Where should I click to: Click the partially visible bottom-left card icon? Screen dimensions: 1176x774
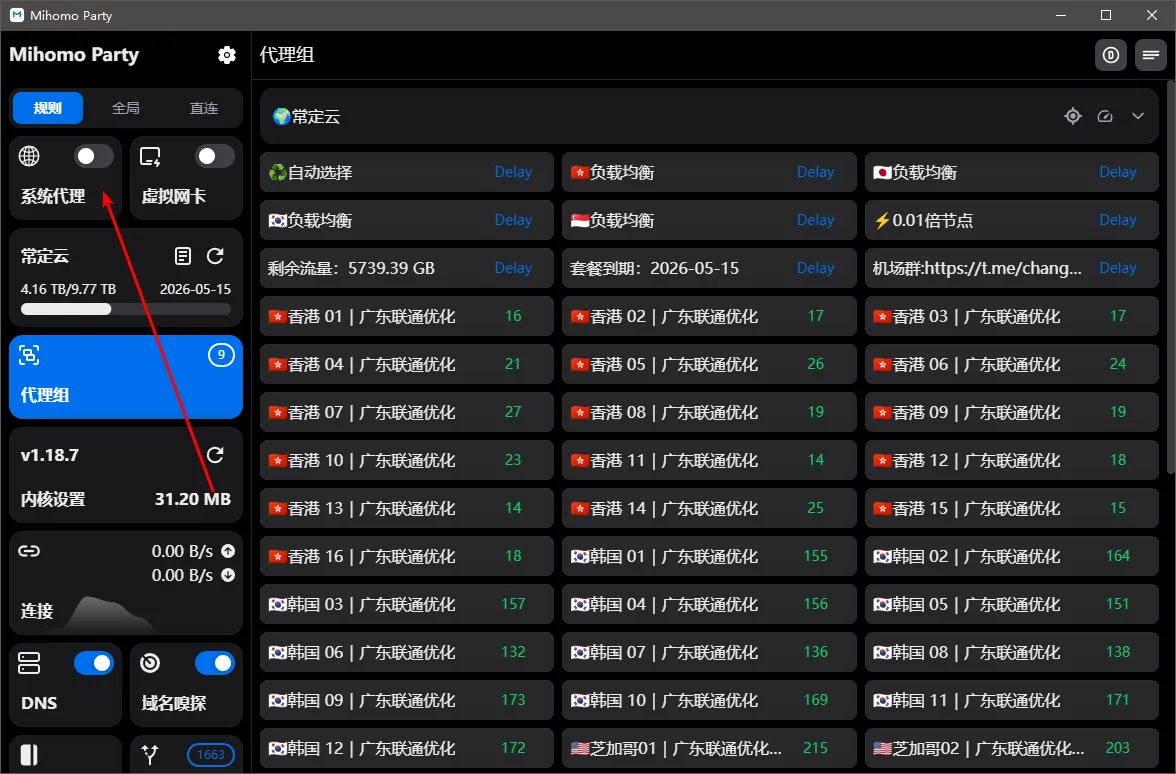[29, 755]
